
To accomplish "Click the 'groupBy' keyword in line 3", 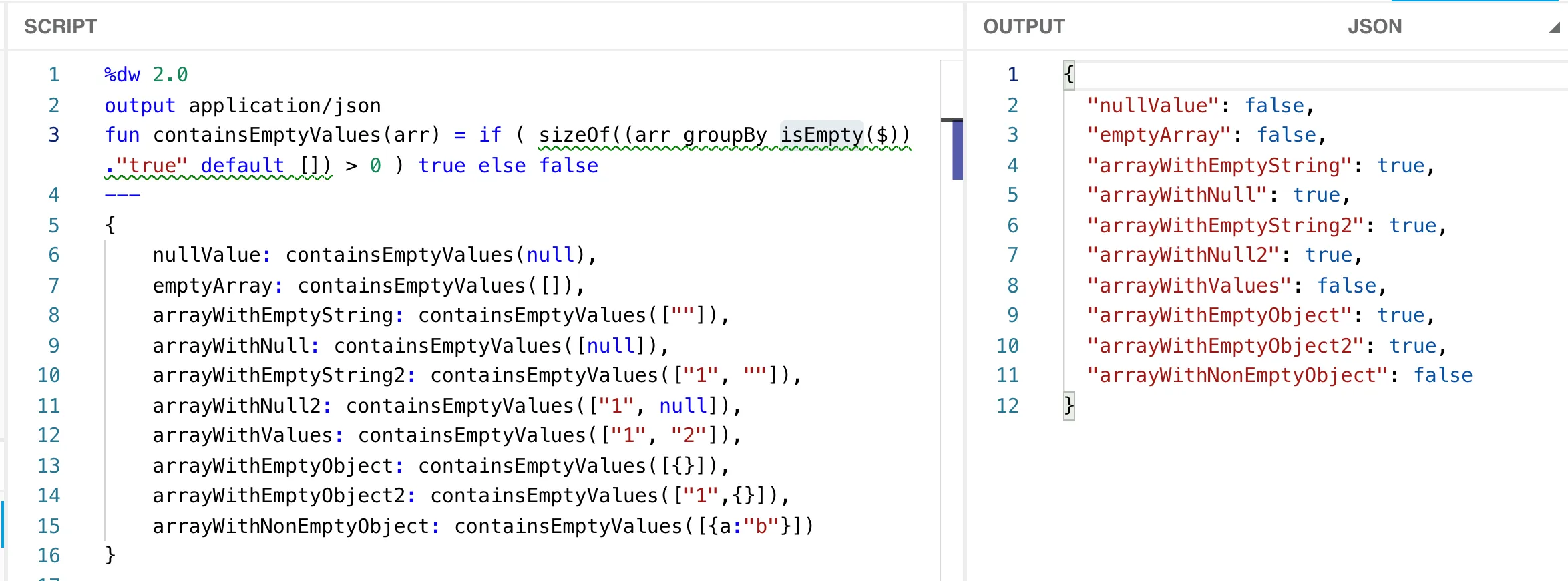I will tap(725, 135).
